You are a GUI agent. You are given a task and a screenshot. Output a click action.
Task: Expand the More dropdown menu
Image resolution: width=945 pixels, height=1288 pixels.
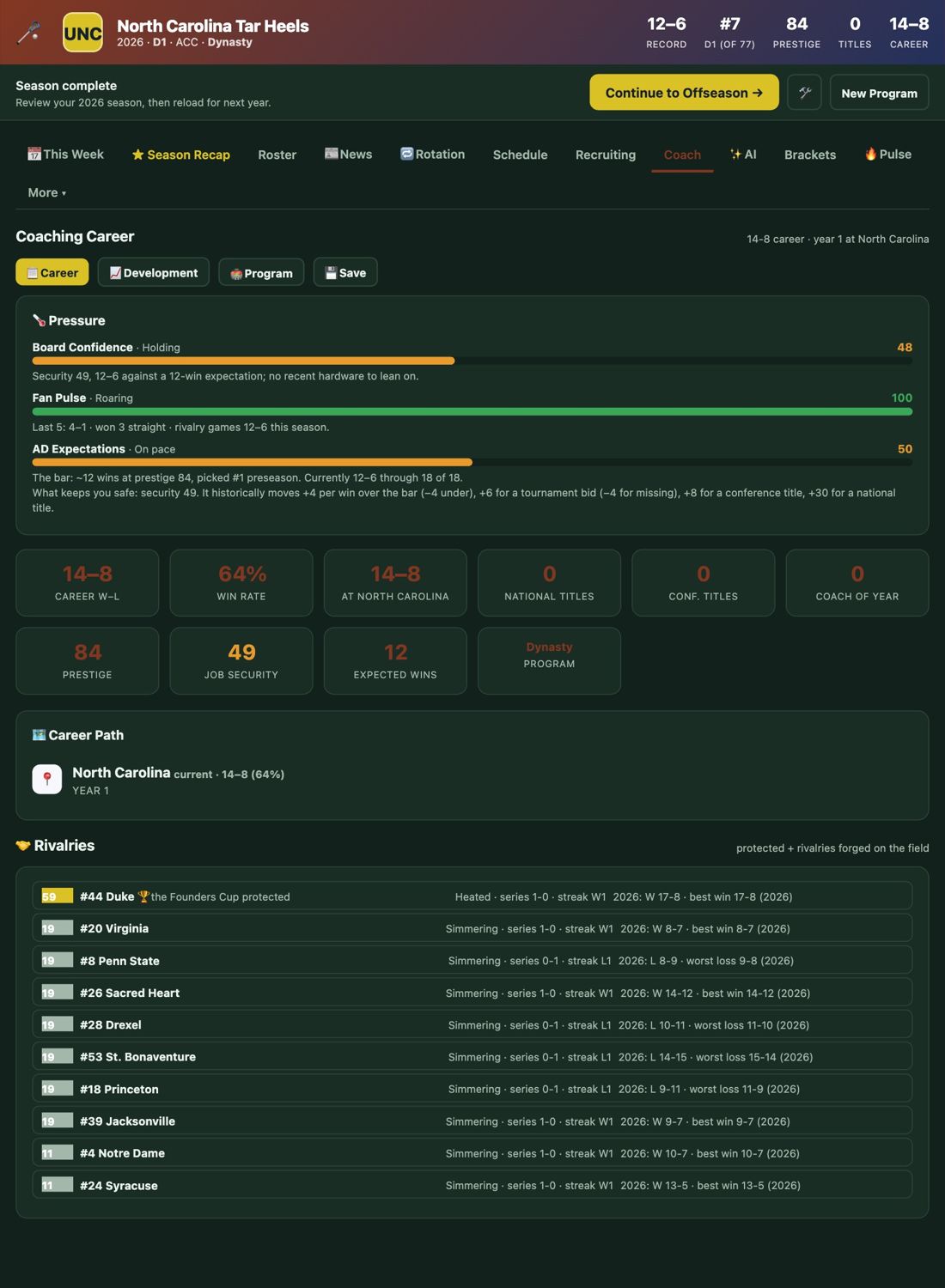(x=46, y=192)
